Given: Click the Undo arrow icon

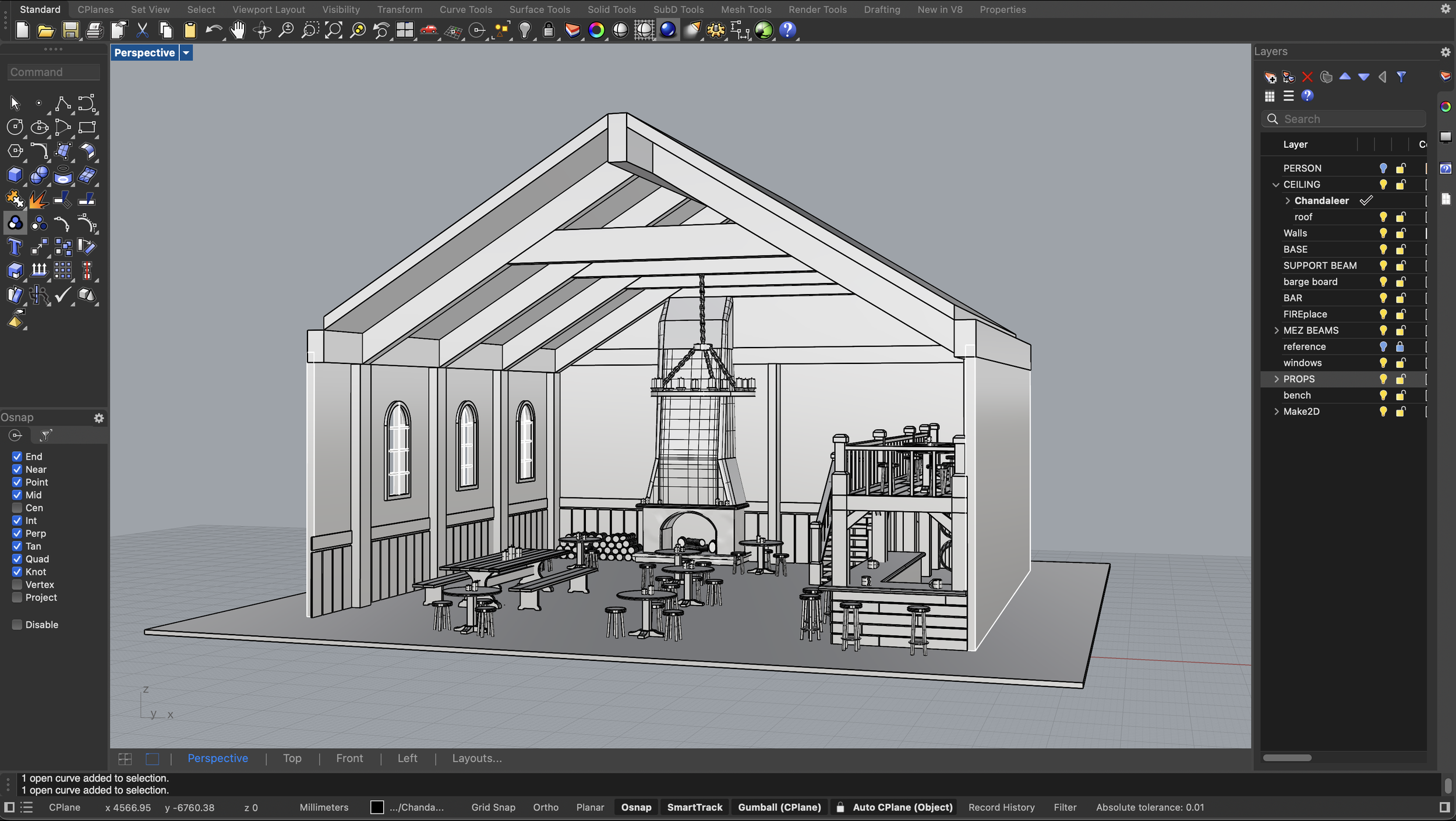Looking at the screenshot, I should pos(213,30).
